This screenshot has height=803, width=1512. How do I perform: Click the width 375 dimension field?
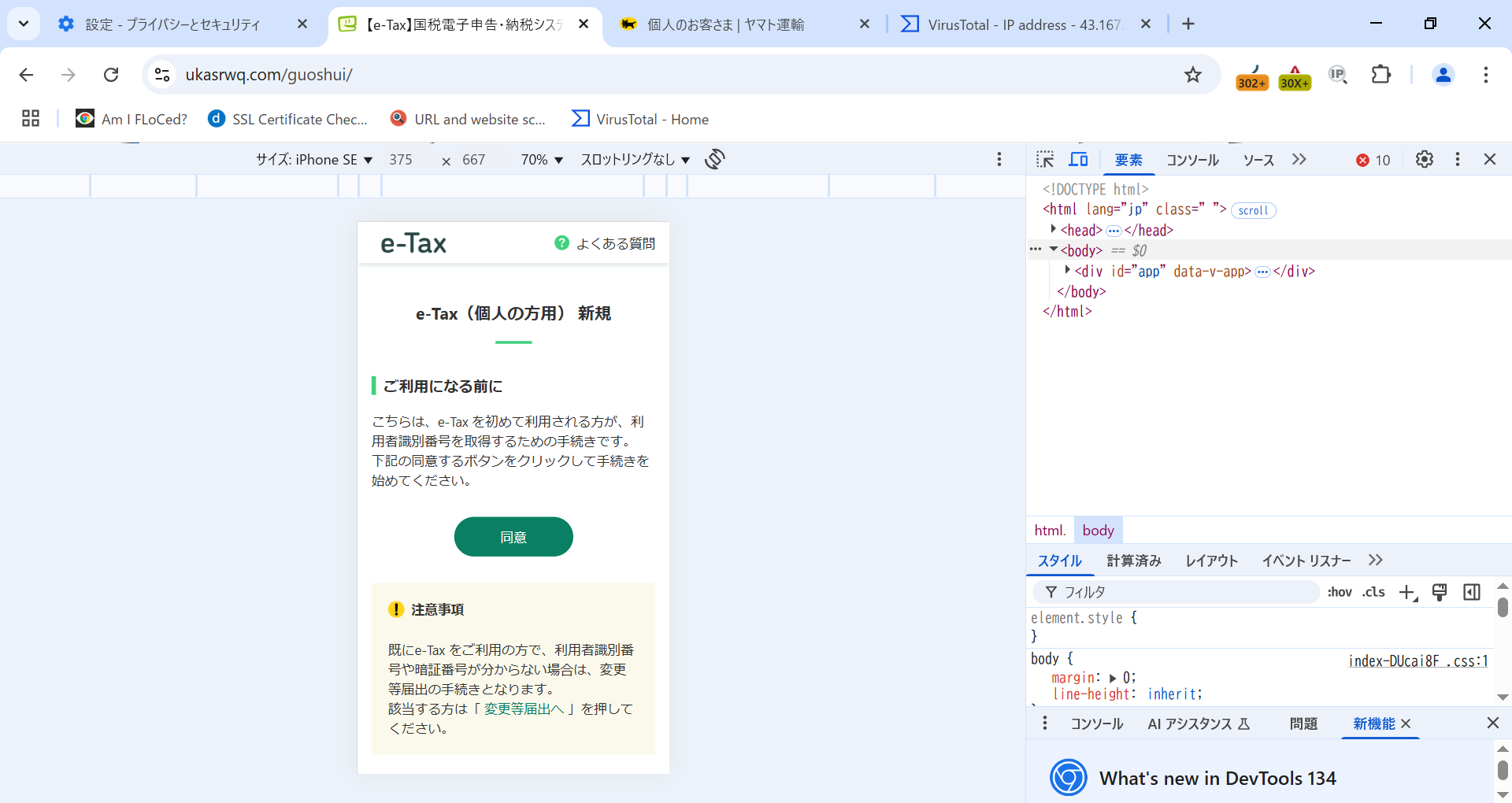click(x=401, y=159)
